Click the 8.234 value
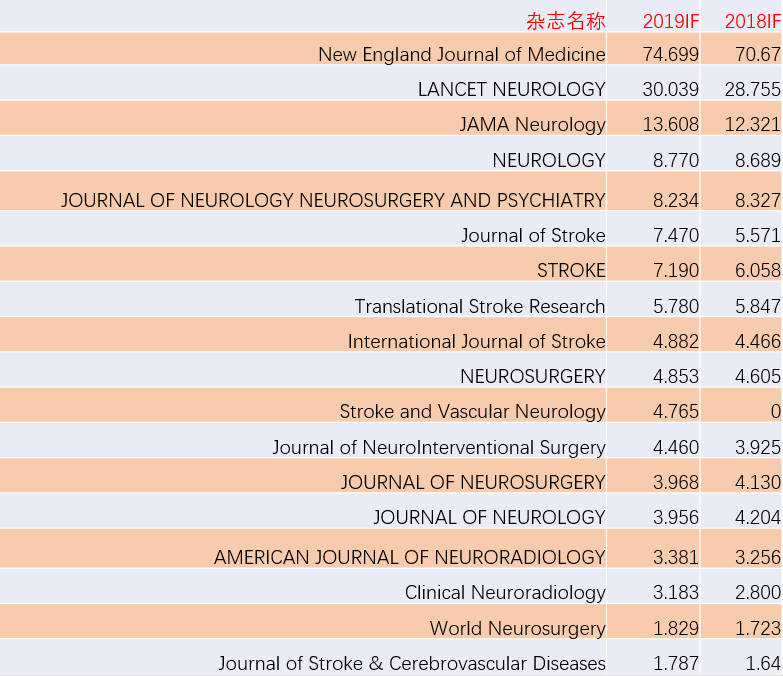This screenshot has width=783, height=676. 676,200
